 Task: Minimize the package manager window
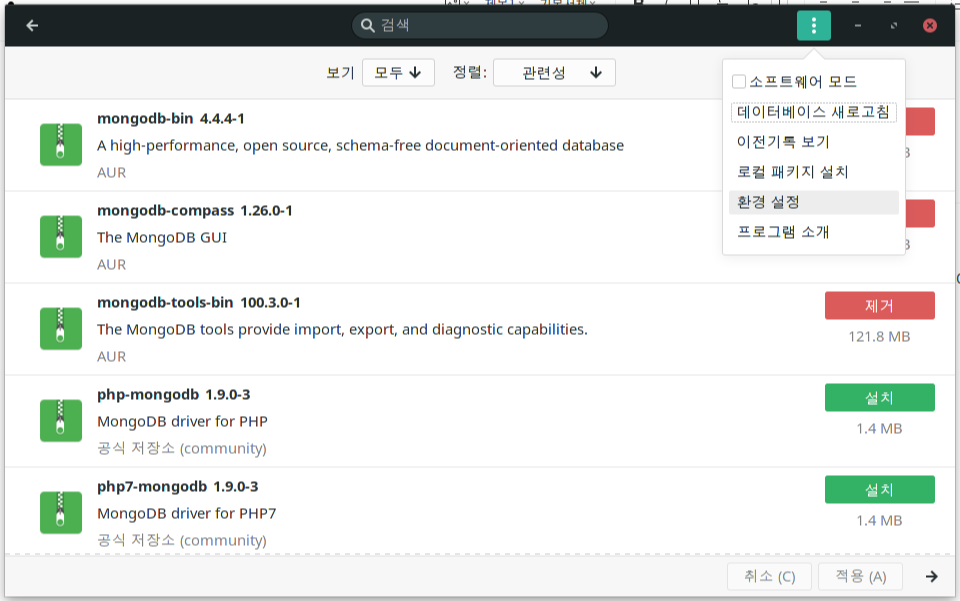(858, 26)
